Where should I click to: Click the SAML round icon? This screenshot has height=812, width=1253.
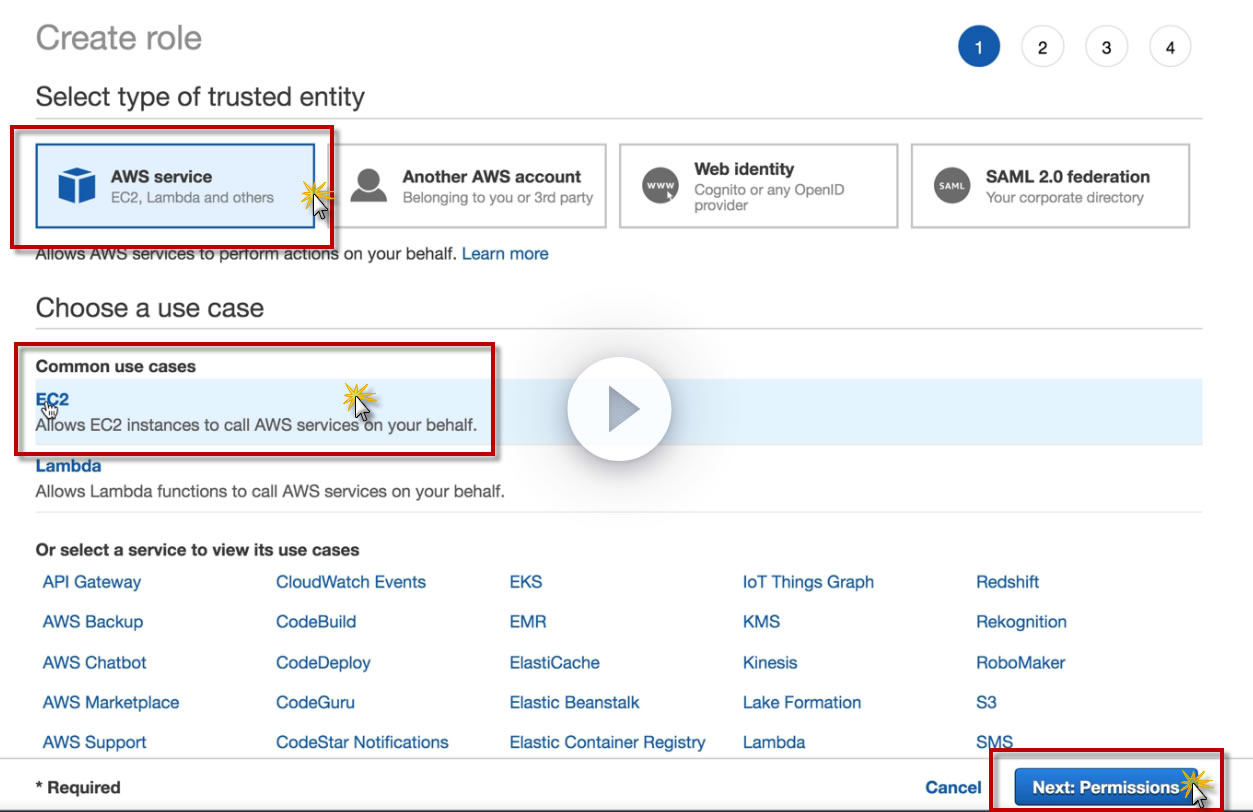tap(952, 186)
